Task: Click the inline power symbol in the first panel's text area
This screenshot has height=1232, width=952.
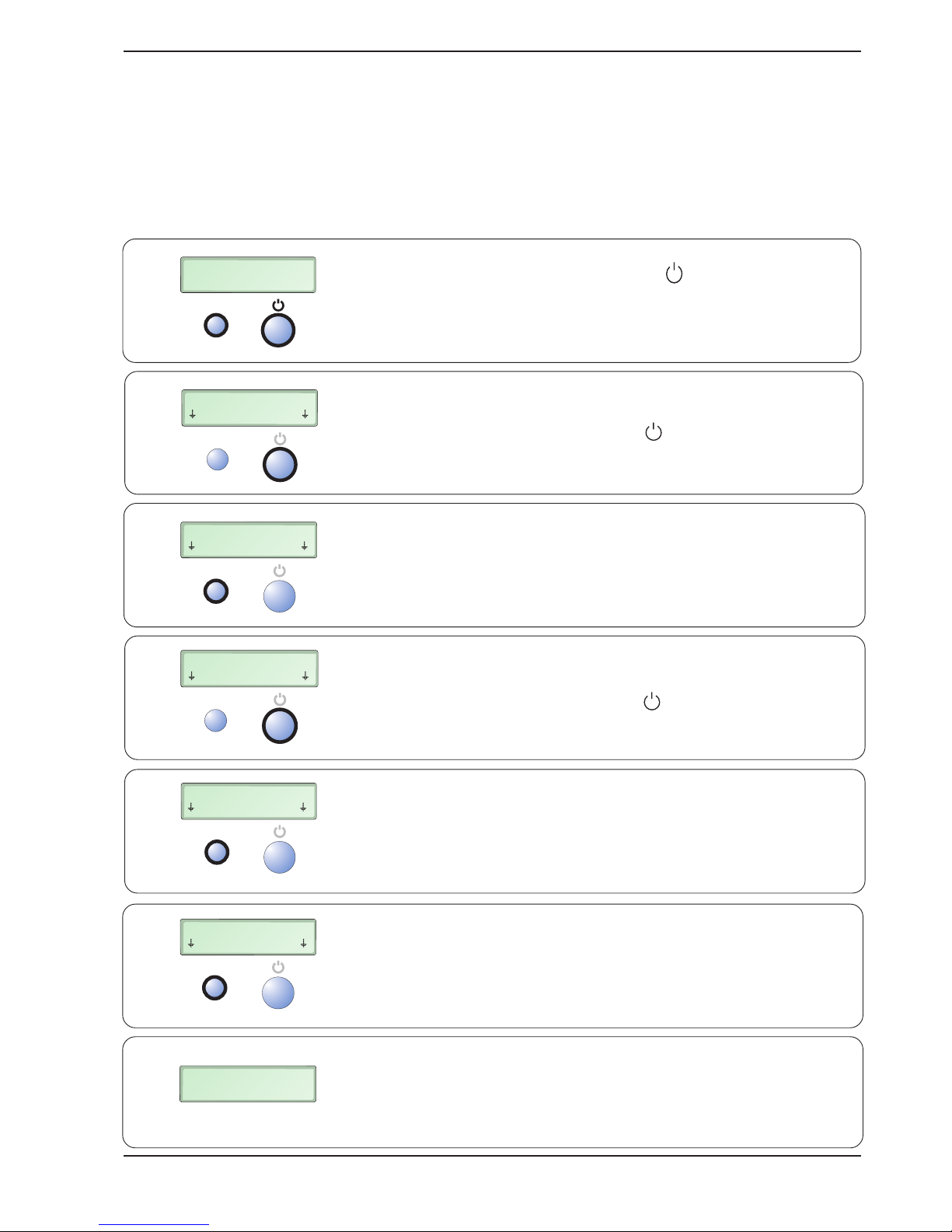Action: [674, 274]
